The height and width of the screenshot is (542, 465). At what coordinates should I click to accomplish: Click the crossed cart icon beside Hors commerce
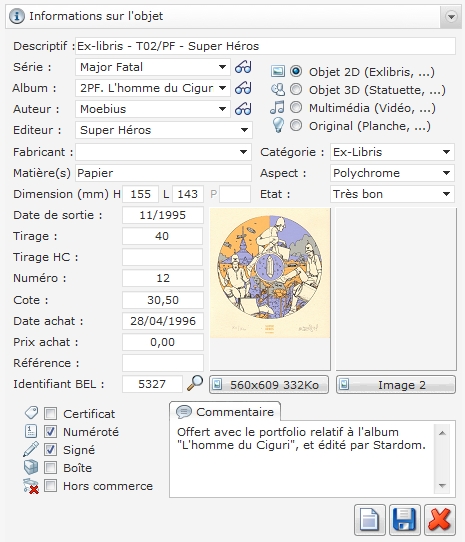[31, 486]
